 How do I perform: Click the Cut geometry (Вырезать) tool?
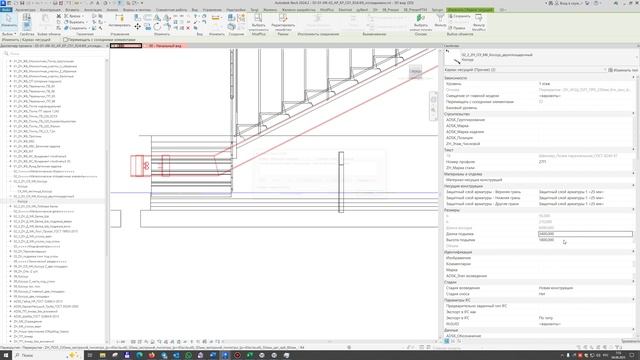click(74, 22)
